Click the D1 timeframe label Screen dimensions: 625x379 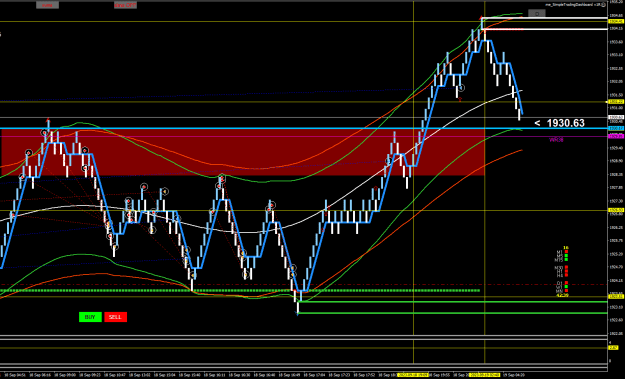(x=560, y=283)
